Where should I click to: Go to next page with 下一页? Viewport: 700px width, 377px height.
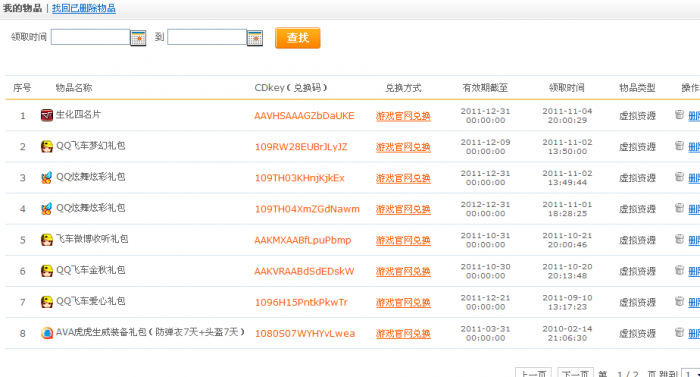coord(575,373)
